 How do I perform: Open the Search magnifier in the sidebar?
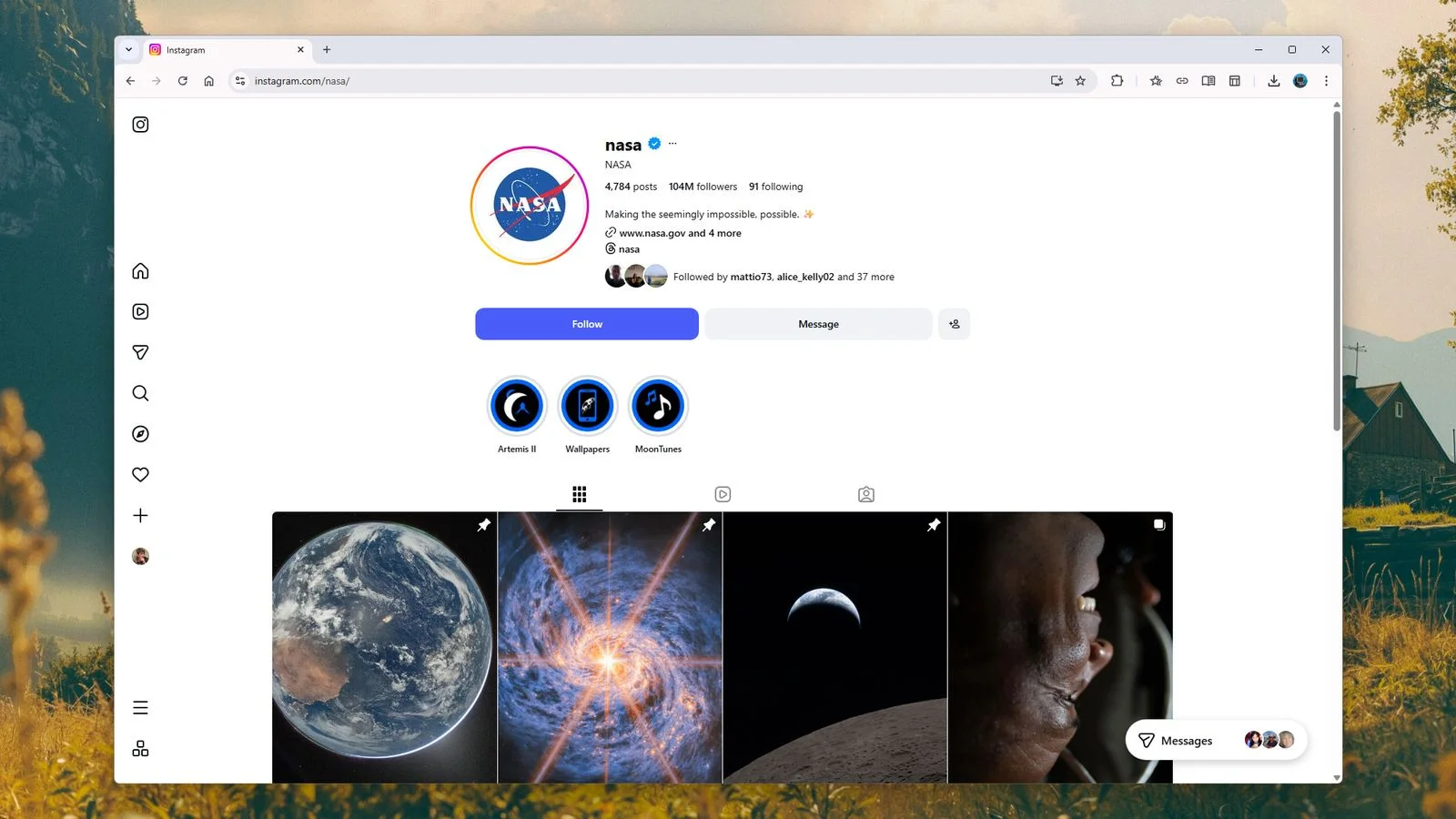(140, 393)
